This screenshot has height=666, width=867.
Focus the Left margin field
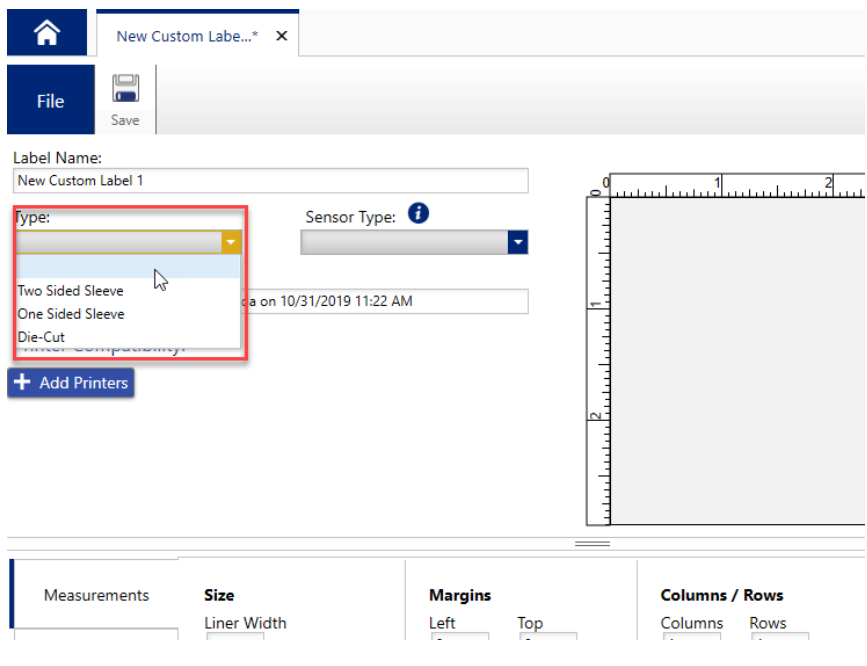(459, 640)
